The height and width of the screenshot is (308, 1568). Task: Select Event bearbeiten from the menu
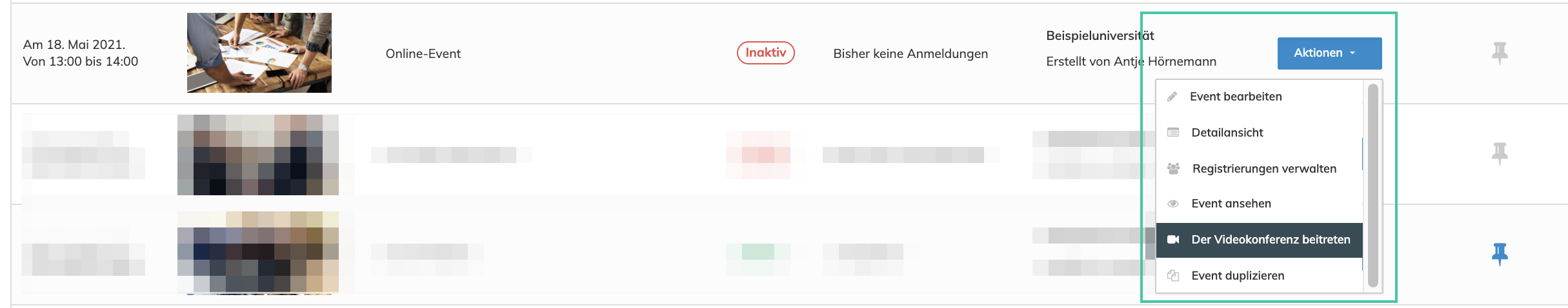pos(1236,97)
